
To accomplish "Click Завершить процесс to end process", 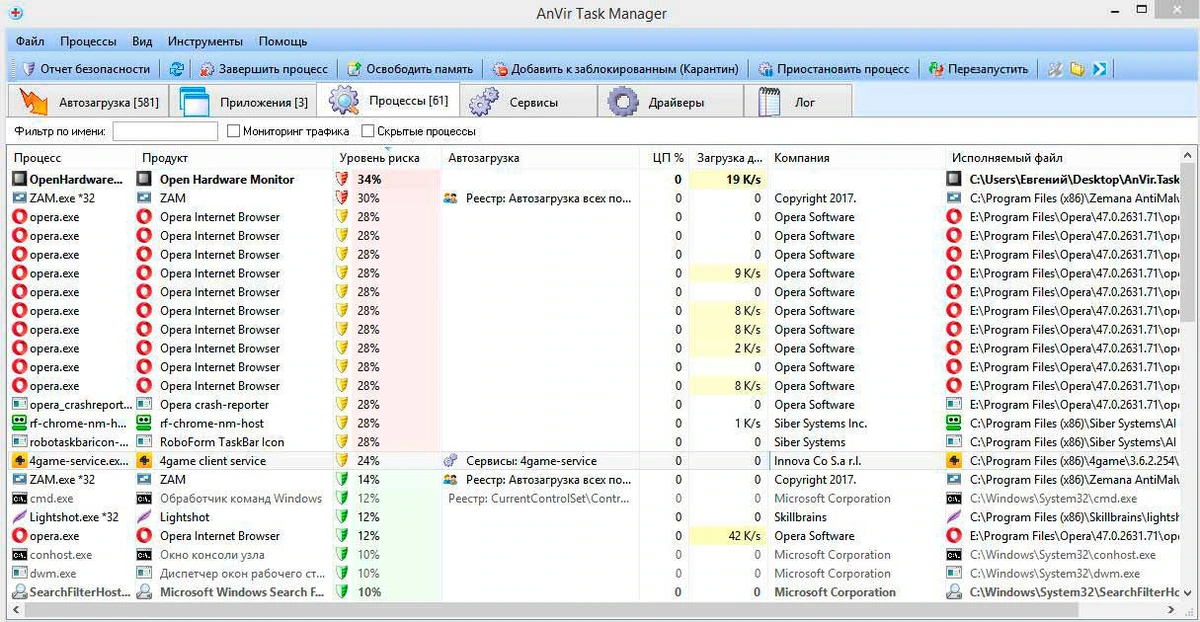I will click(x=264, y=69).
